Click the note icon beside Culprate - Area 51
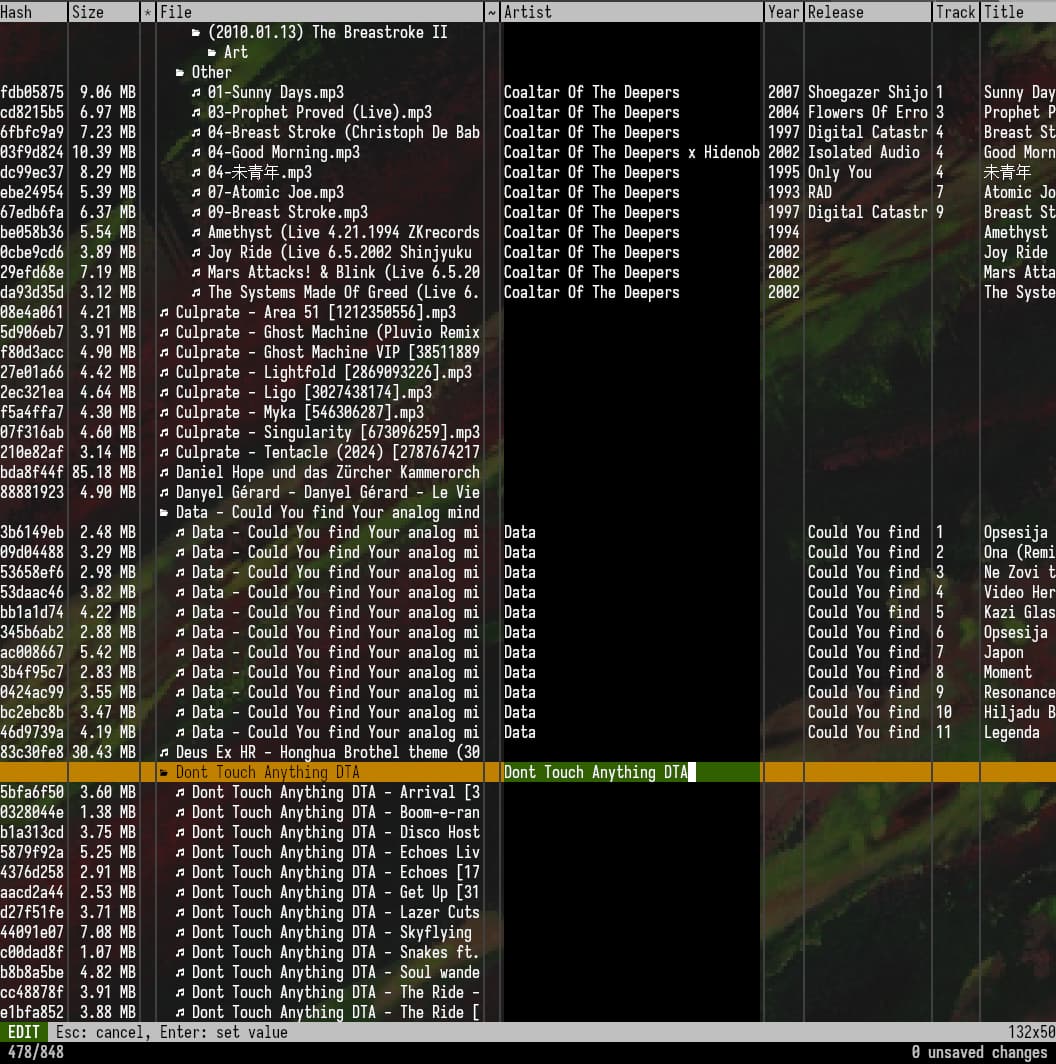Image resolution: width=1056 pixels, height=1064 pixels. [x=164, y=313]
